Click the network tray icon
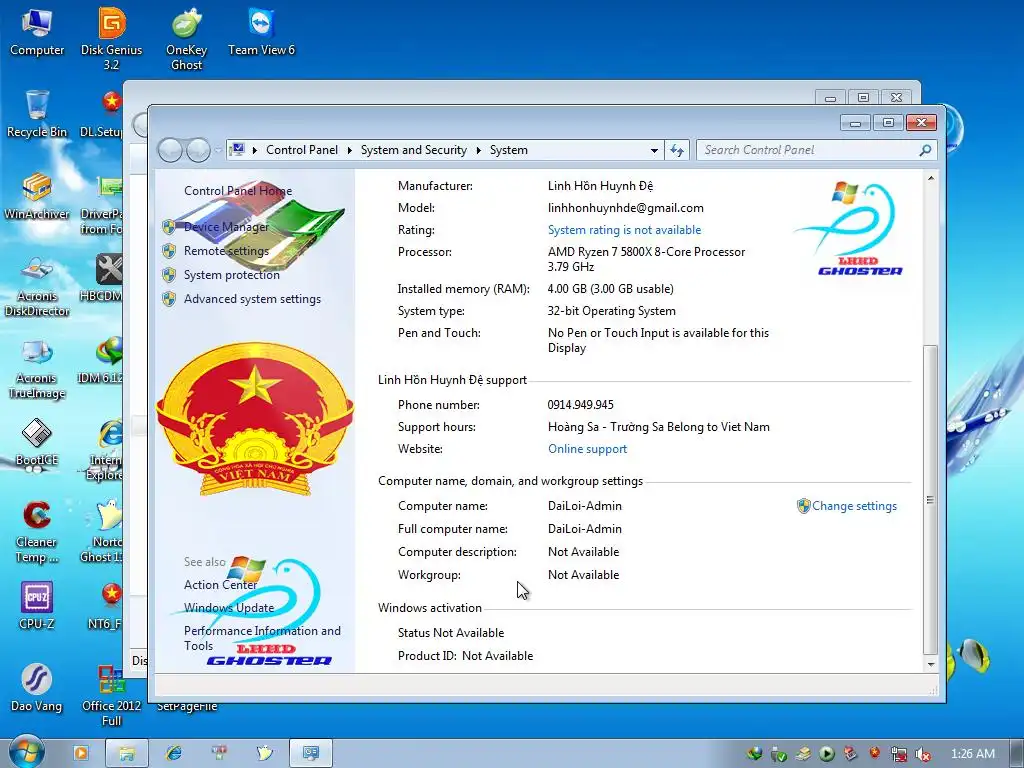The image size is (1024, 768). coord(899,754)
